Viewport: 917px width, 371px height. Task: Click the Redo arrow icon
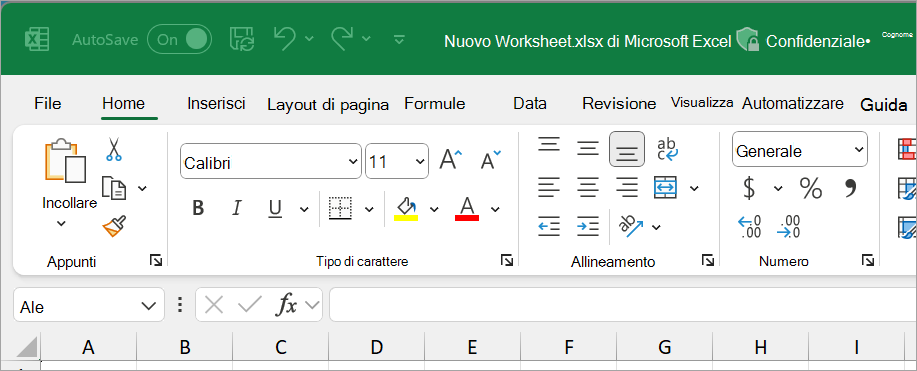(x=343, y=38)
